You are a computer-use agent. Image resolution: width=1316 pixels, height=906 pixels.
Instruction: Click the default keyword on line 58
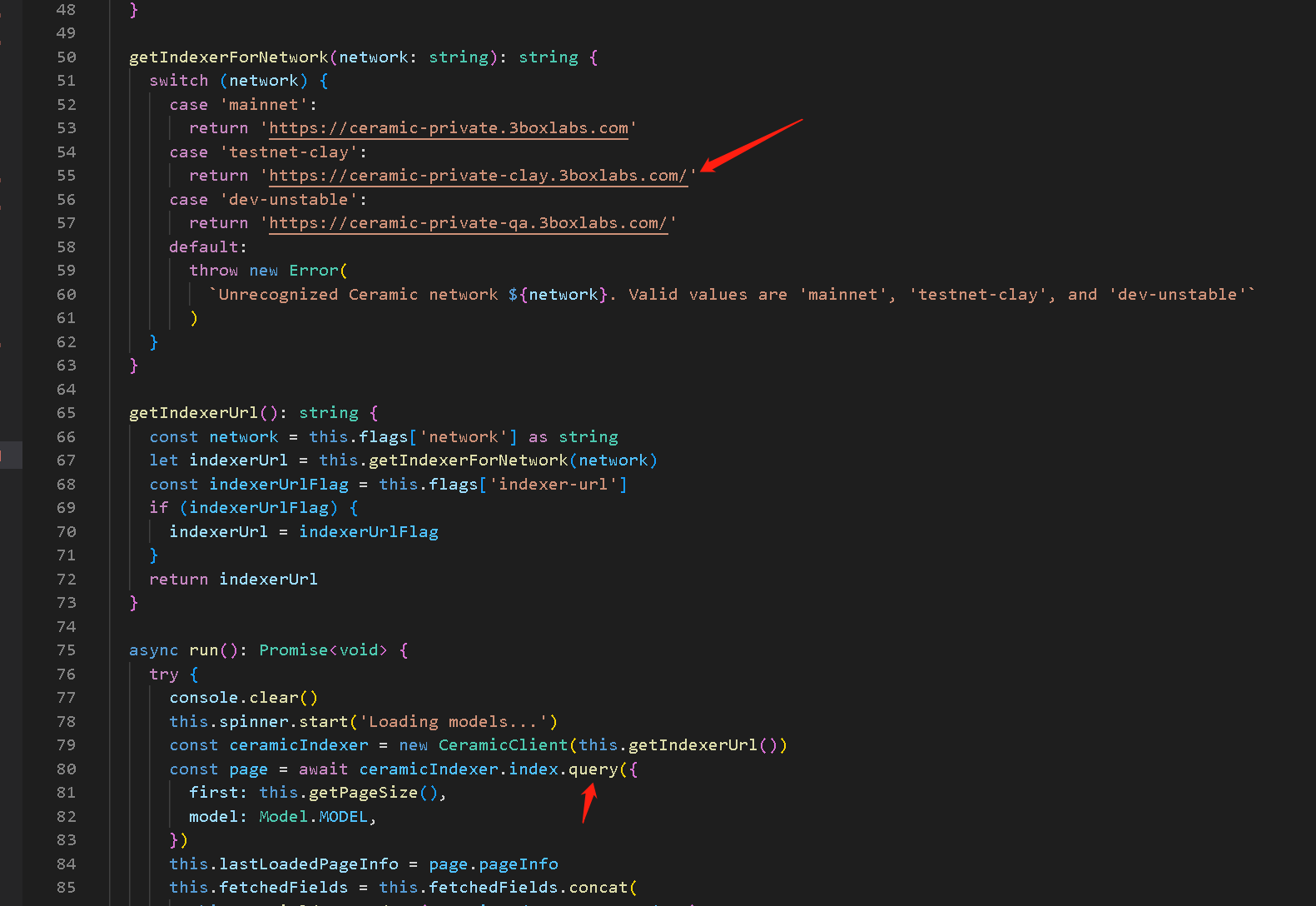click(204, 247)
